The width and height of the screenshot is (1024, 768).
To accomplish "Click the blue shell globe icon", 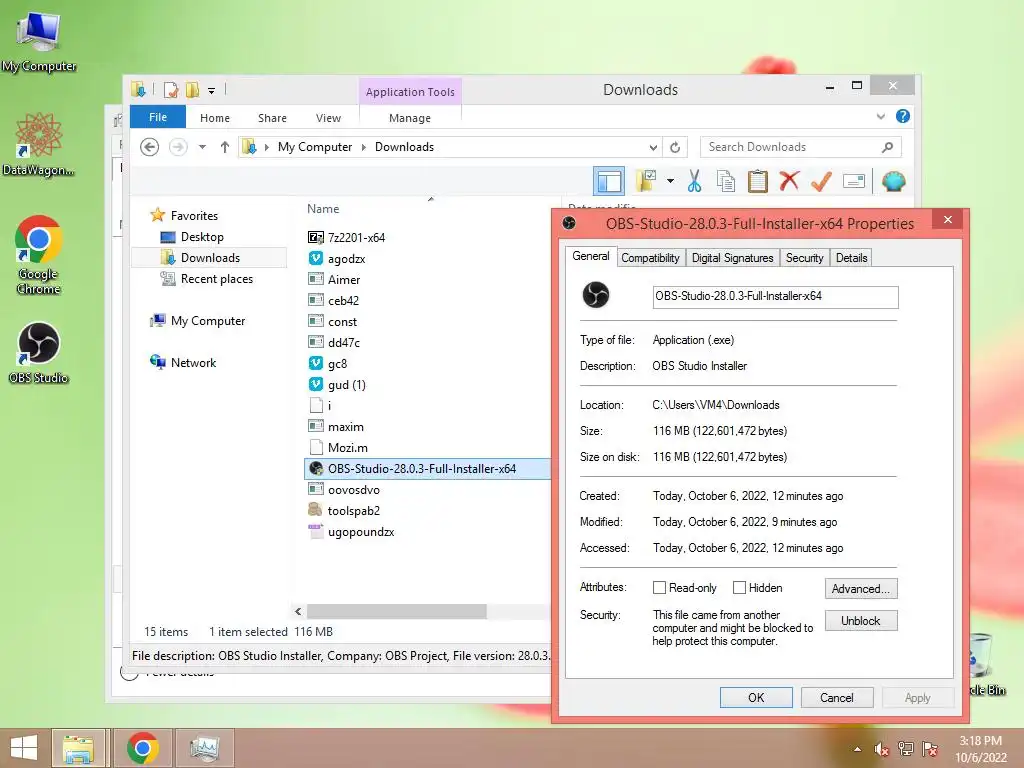I will [x=893, y=181].
